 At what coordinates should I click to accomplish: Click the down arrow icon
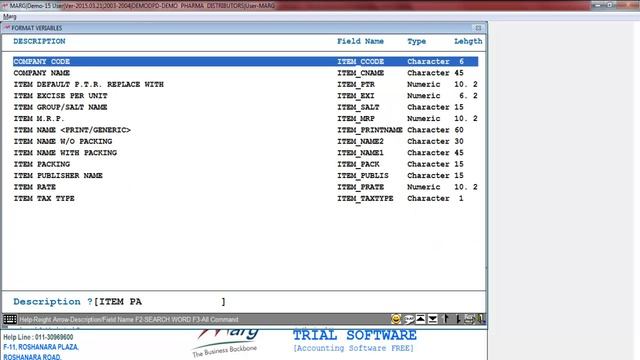458,319
